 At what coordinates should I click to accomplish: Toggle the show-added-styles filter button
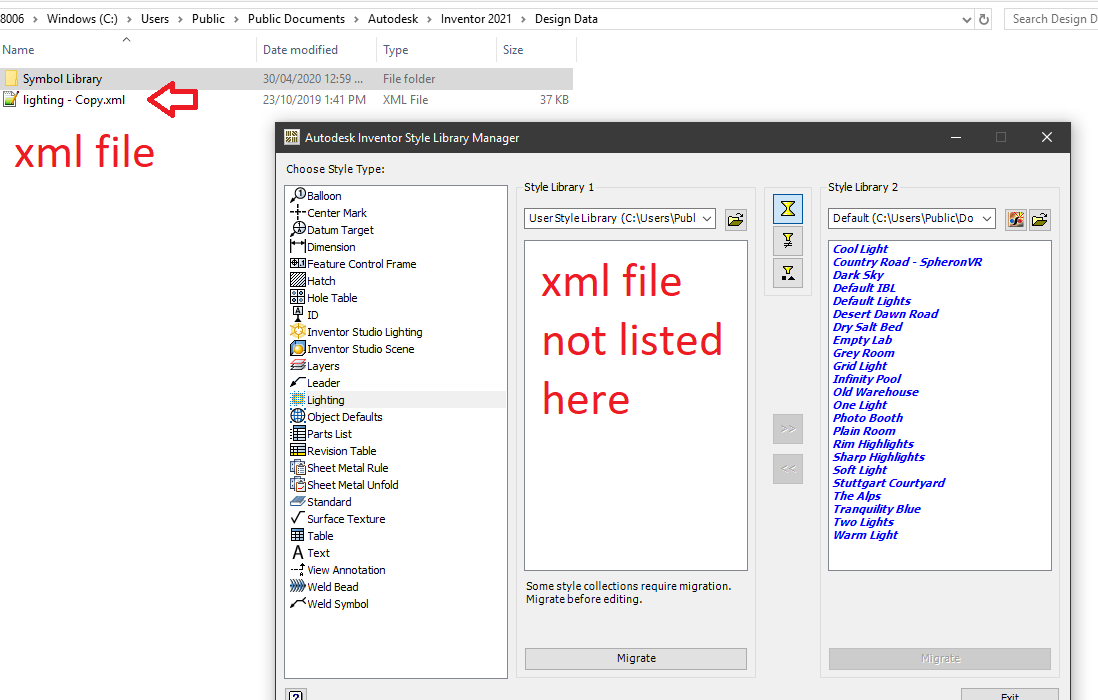click(787, 273)
